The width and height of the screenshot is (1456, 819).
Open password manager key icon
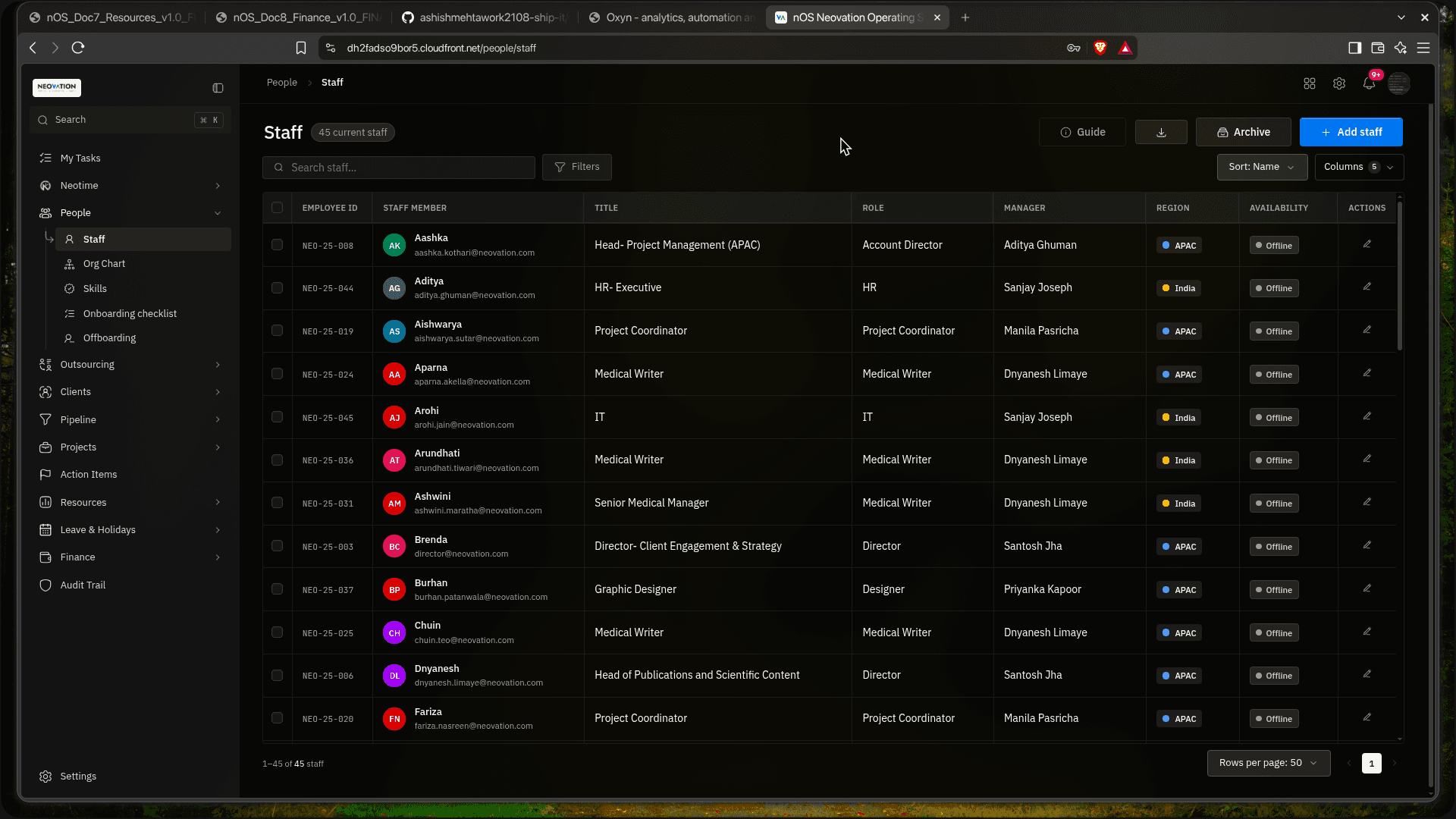pyautogui.click(x=1074, y=48)
